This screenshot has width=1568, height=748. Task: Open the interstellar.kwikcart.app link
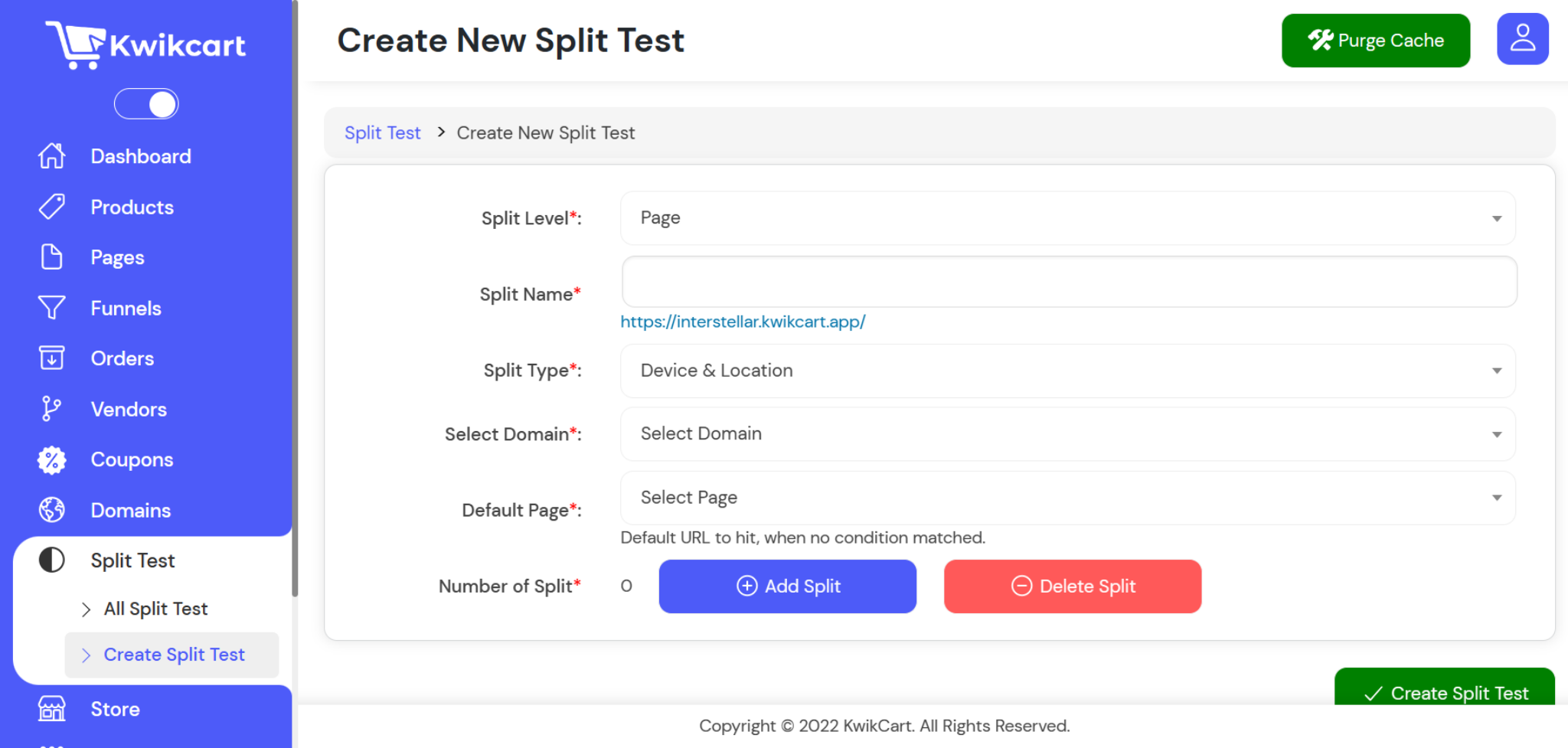point(743,322)
